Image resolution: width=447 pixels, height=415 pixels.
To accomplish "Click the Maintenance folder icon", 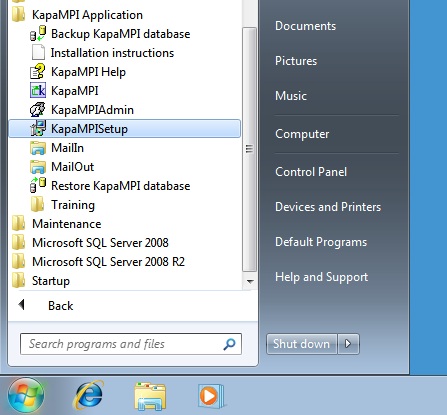I will pos(18,224).
